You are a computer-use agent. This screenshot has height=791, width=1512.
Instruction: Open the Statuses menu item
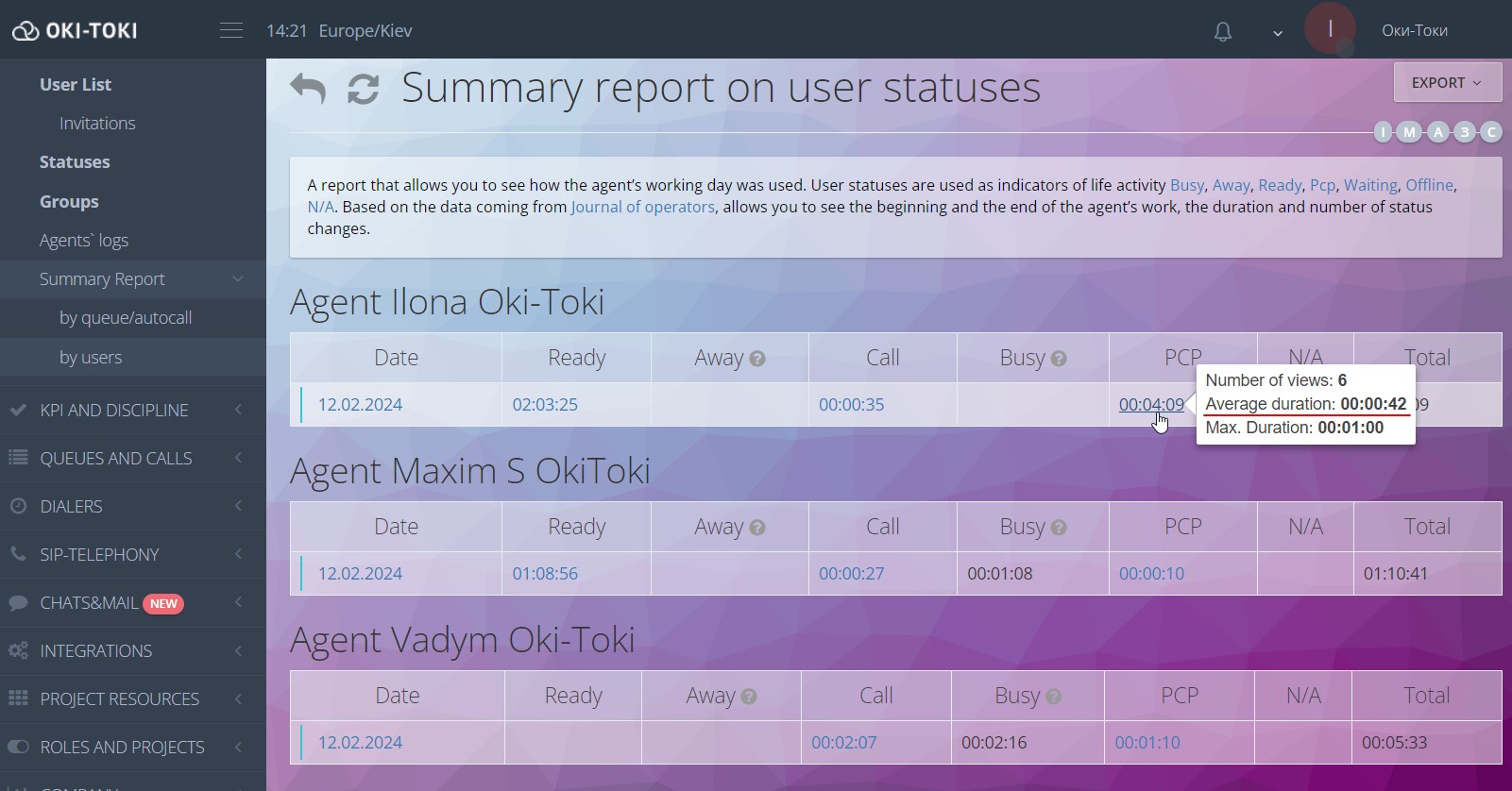[x=75, y=162]
